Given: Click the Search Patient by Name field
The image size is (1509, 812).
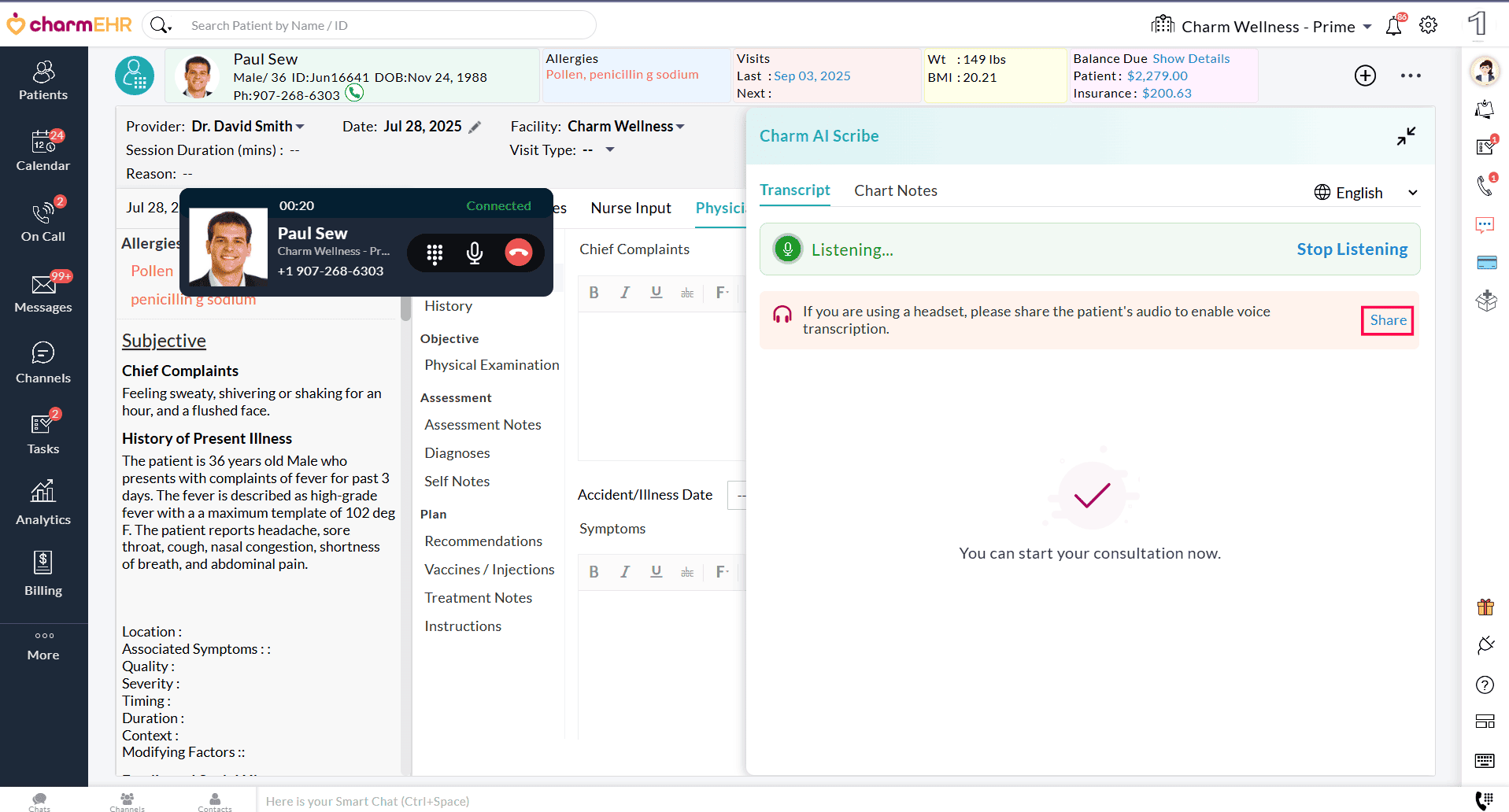Looking at the screenshot, I should (x=386, y=26).
